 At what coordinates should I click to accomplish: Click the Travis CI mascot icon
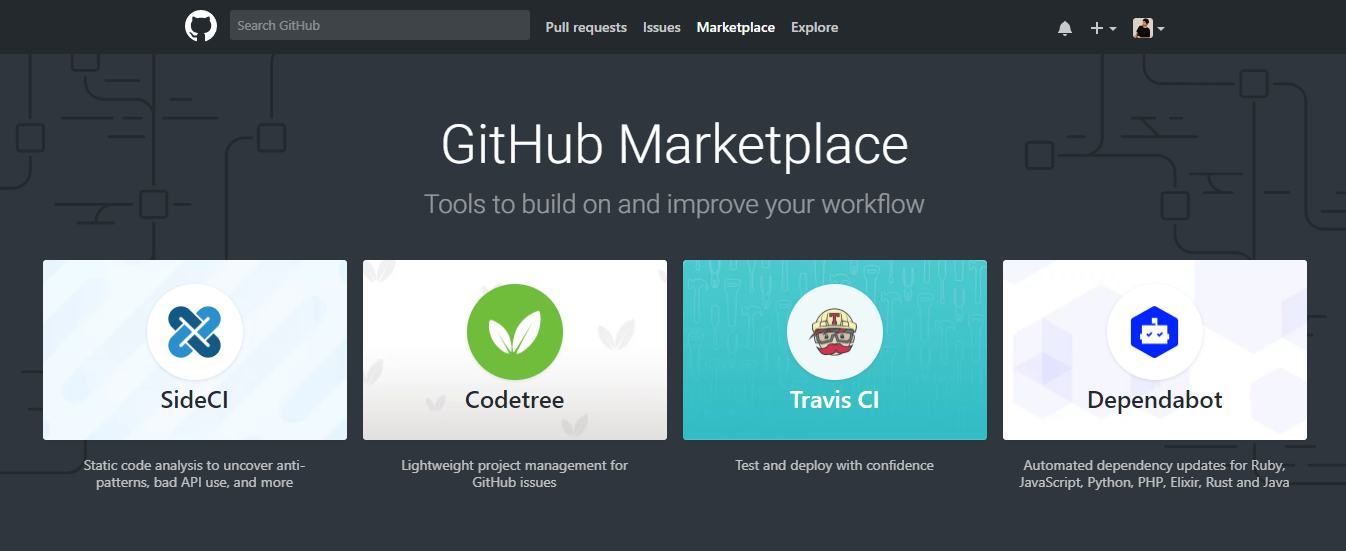[835, 332]
